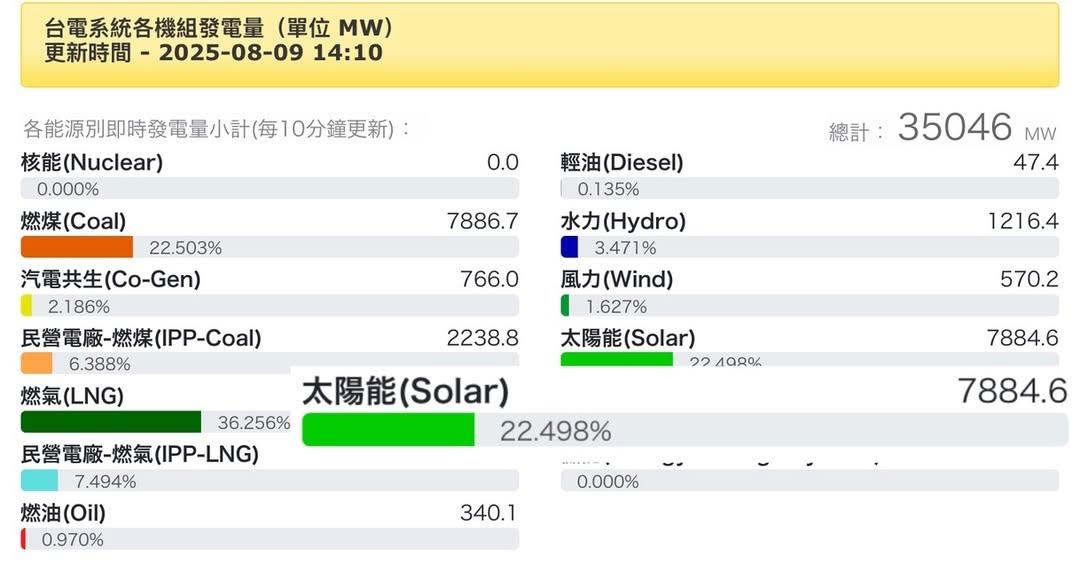Click the yellow Co-Gen bar segment
This screenshot has height=572, width=1080.
(26, 305)
